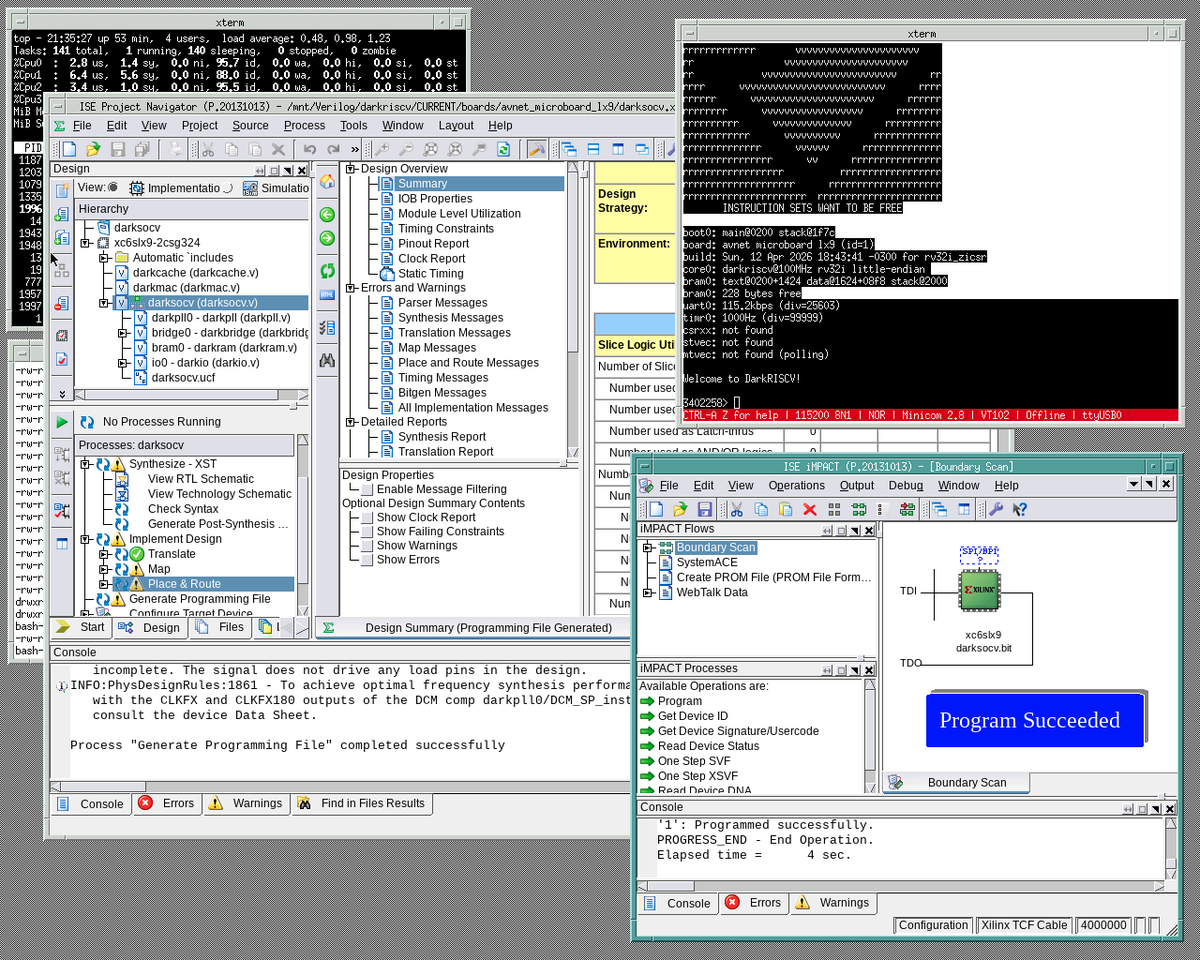Image resolution: width=1200 pixels, height=960 pixels.
Task: Collapse the Implement Design process
Action: tap(87, 539)
